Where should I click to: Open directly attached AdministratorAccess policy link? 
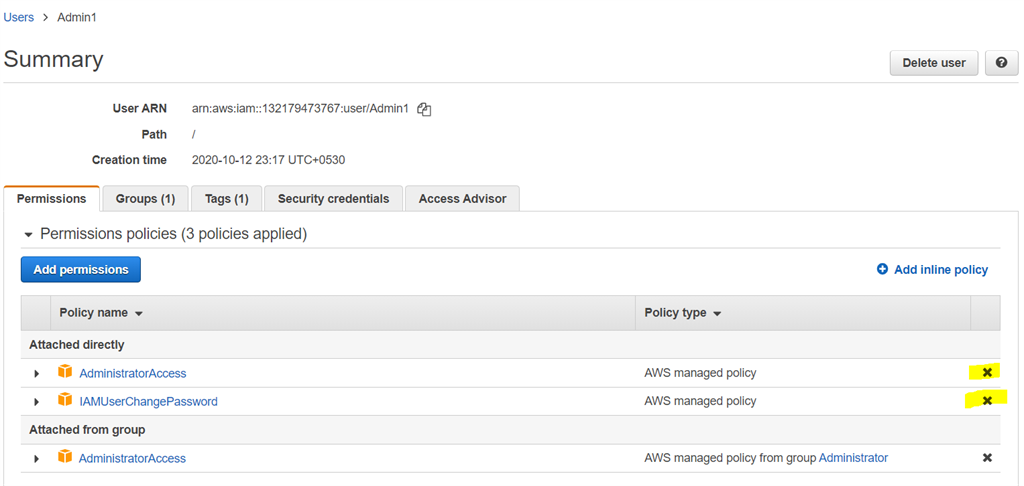(x=133, y=374)
